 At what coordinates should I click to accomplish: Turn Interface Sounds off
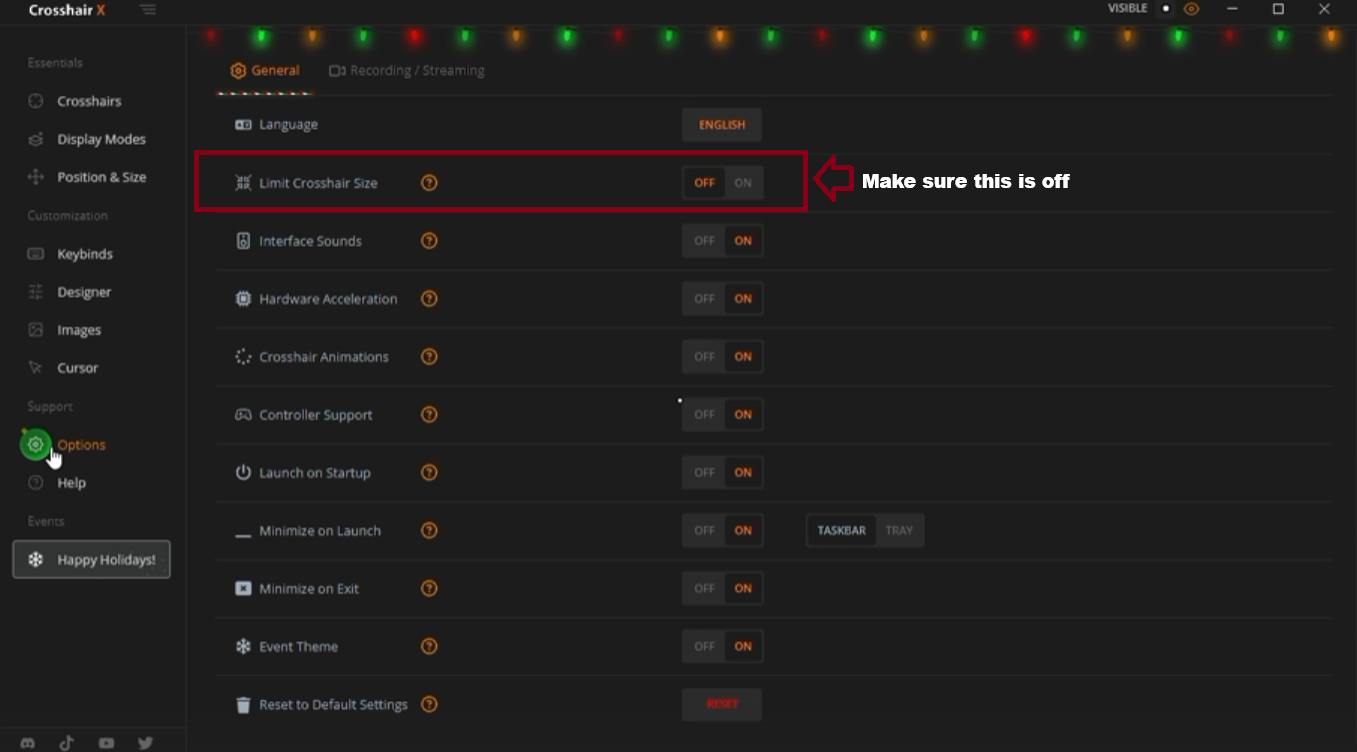[x=704, y=241]
